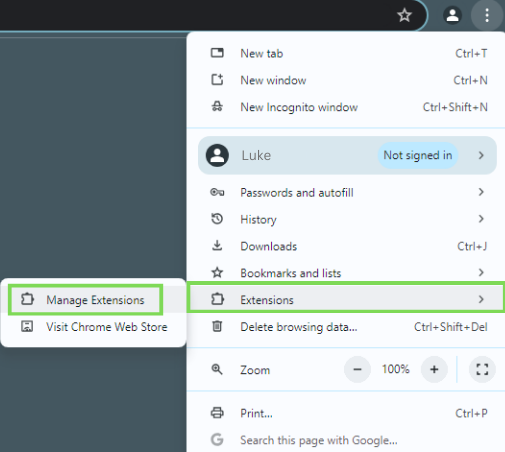Open the profile avatar in toolbar

coord(452,15)
